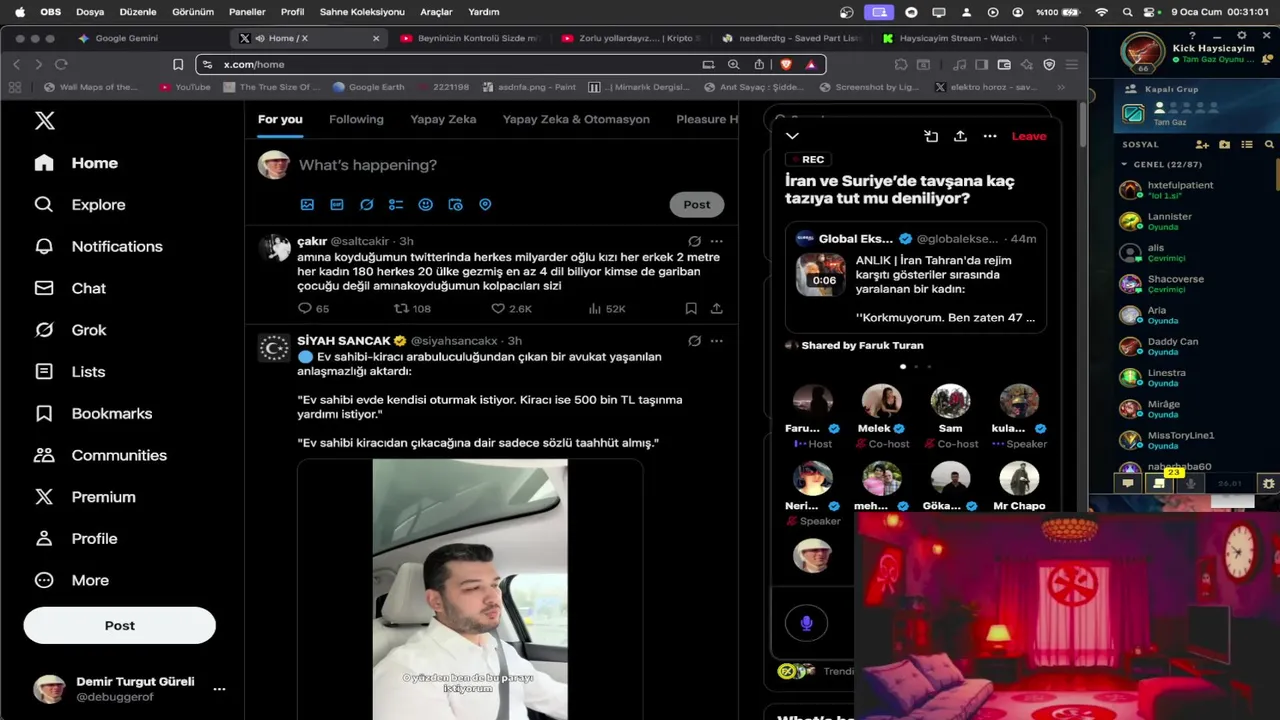Open Premium in the sidebar
The image size is (1280, 720).
(85, 497)
